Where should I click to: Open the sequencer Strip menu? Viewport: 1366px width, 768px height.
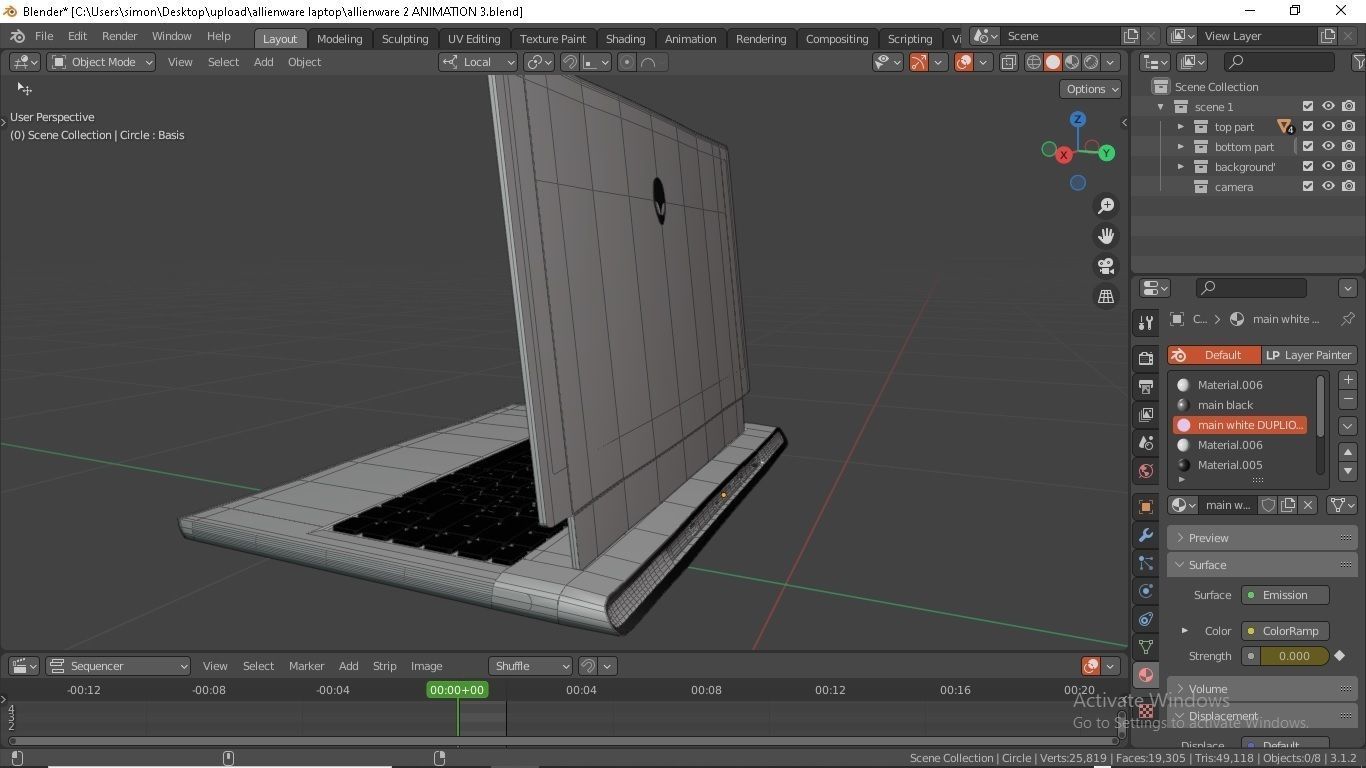(x=384, y=666)
